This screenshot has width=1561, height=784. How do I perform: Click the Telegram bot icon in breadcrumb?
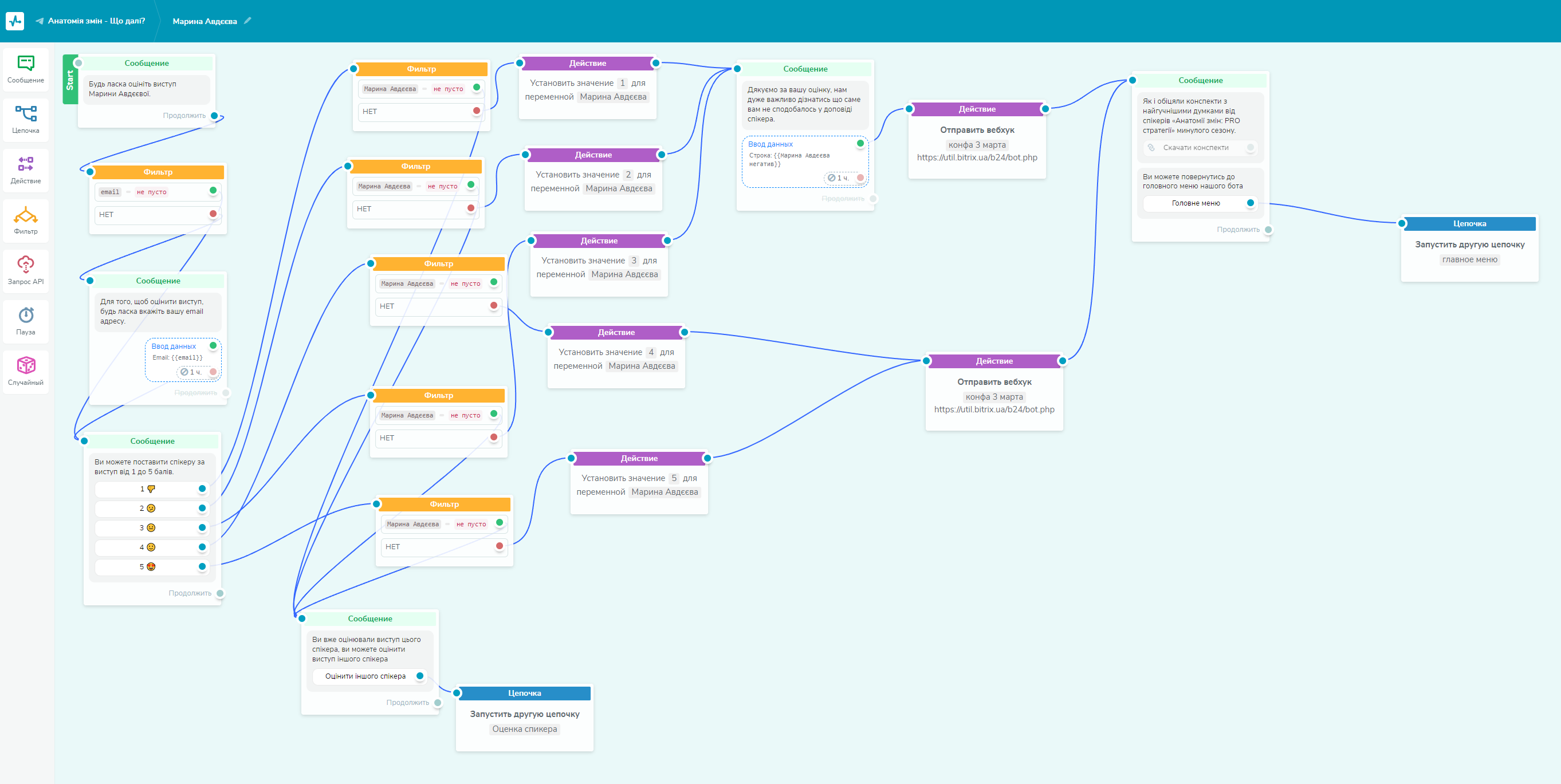coord(40,21)
